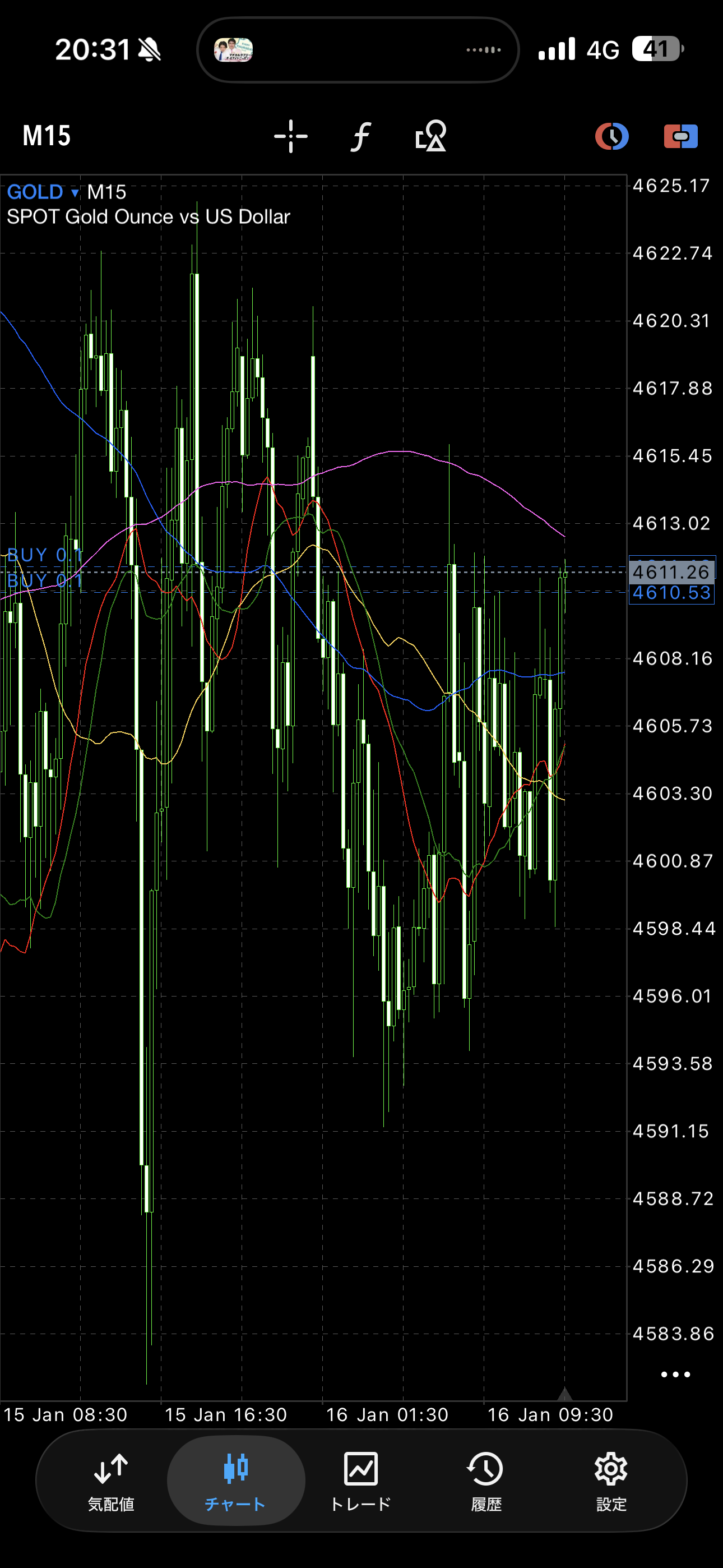This screenshot has height=1568, width=723.
Task: Tap the silent mode bell icon
Action: point(149,50)
